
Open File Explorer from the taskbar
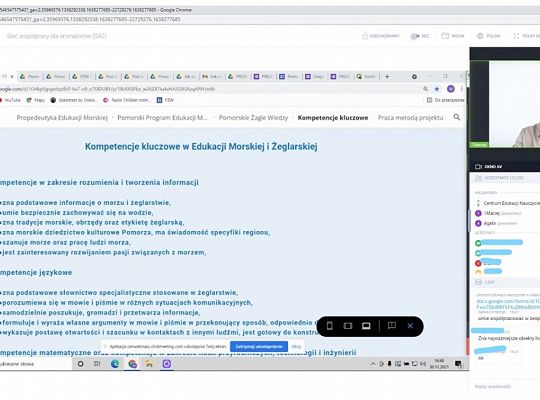[x=149, y=364]
